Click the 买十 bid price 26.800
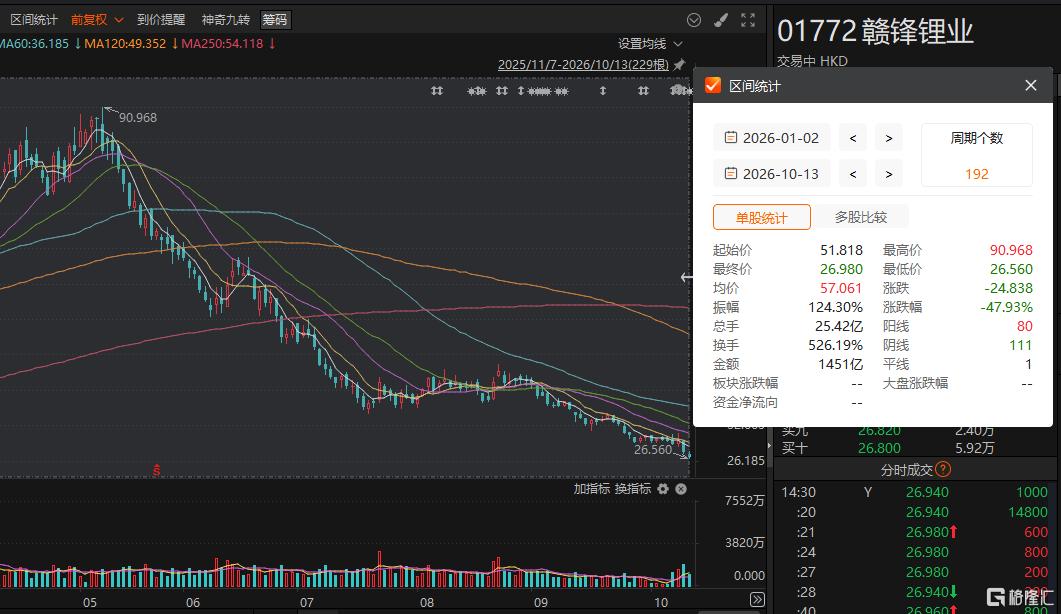This screenshot has width=1061, height=614. pyautogui.click(x=879, y=448)
